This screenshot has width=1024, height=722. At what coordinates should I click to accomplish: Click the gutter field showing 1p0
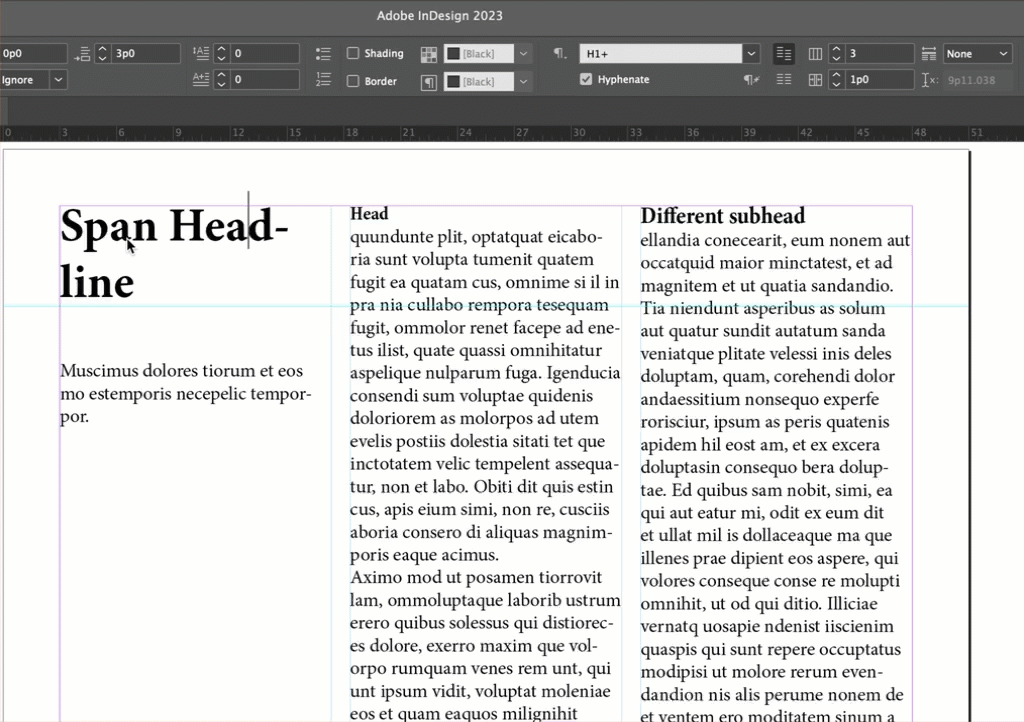pos(879,80)
